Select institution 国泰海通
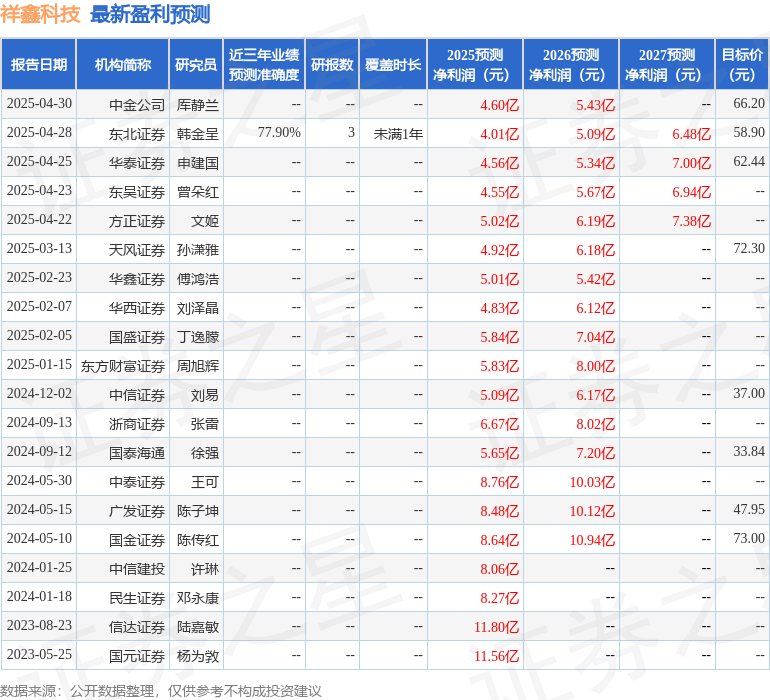This screenshot has height=700, width=770. [137, 452]
